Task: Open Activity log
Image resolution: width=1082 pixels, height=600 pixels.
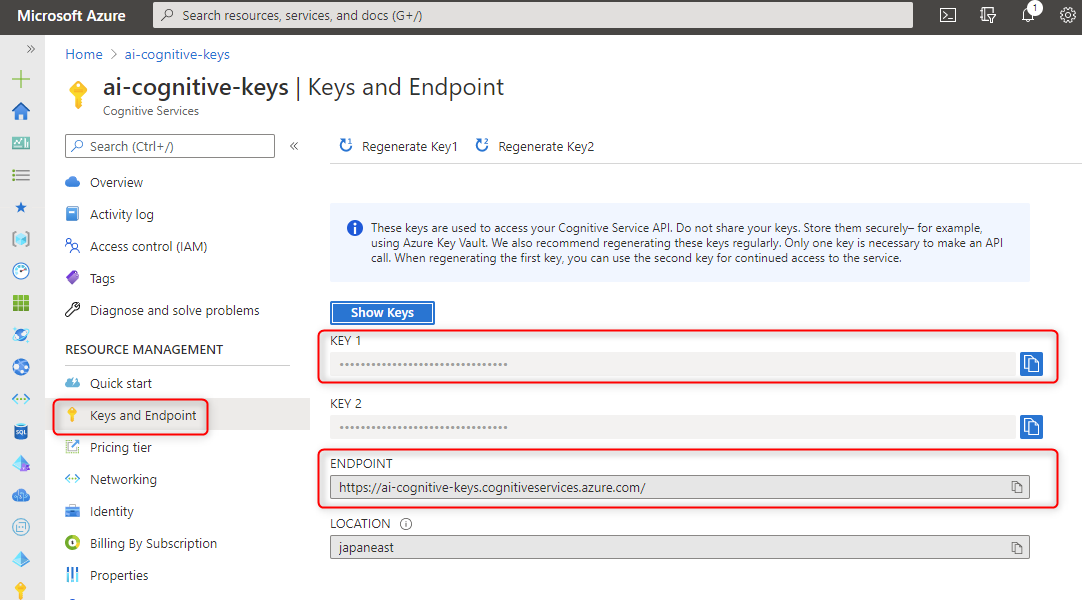Action: point(121,214)
